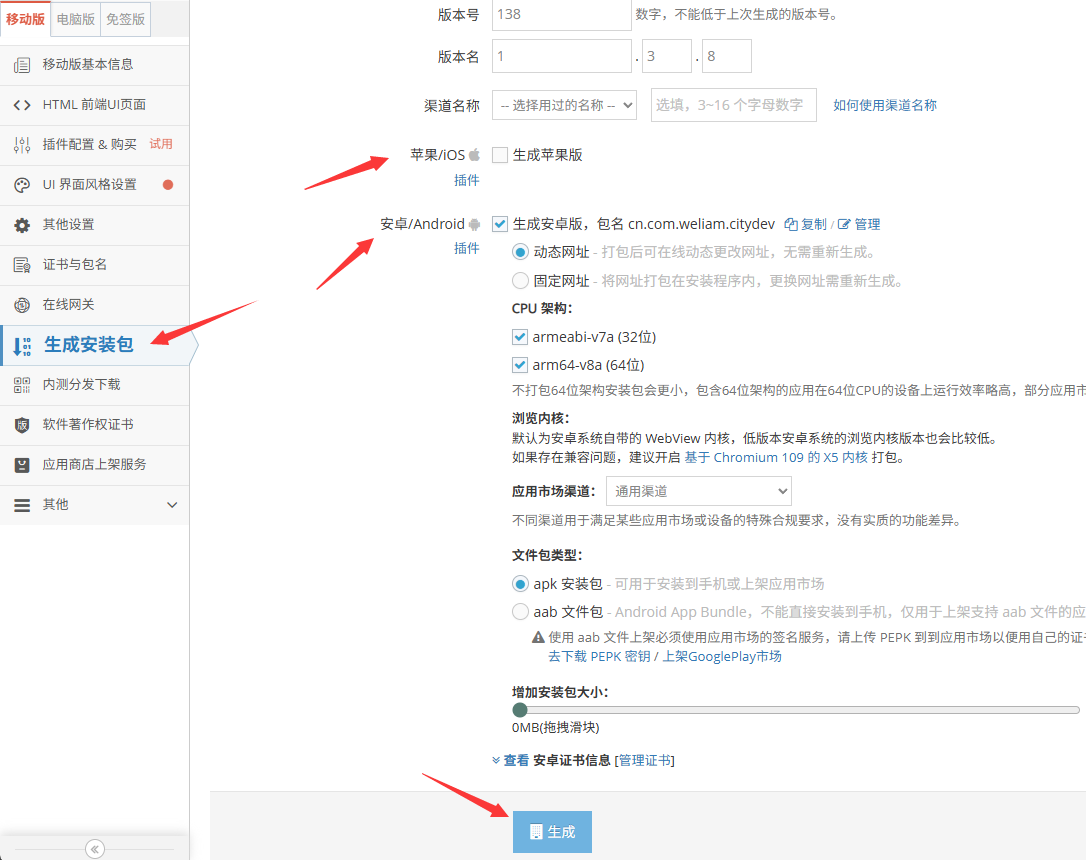Open the 应用市场渠道 通用渠道 dropdown
Screen dimensions: 1086x860
click(698, 491)
